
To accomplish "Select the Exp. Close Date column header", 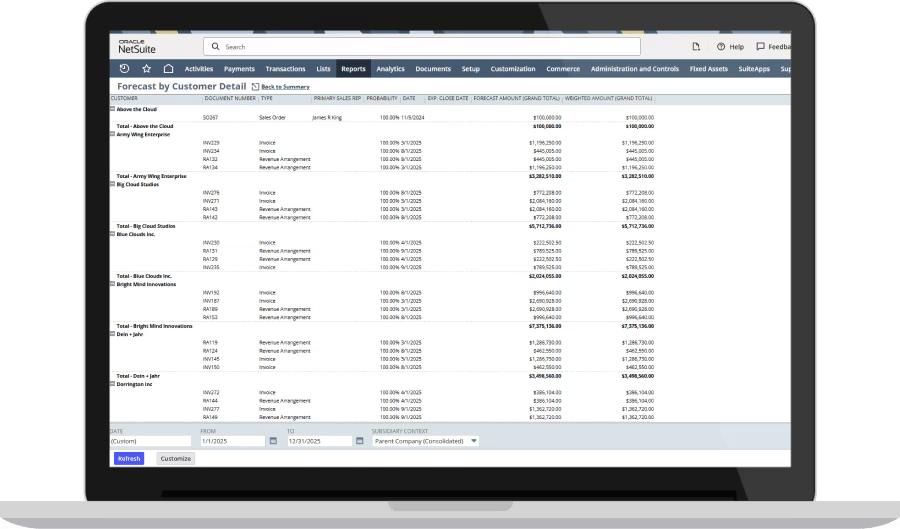I will [448, 99].
